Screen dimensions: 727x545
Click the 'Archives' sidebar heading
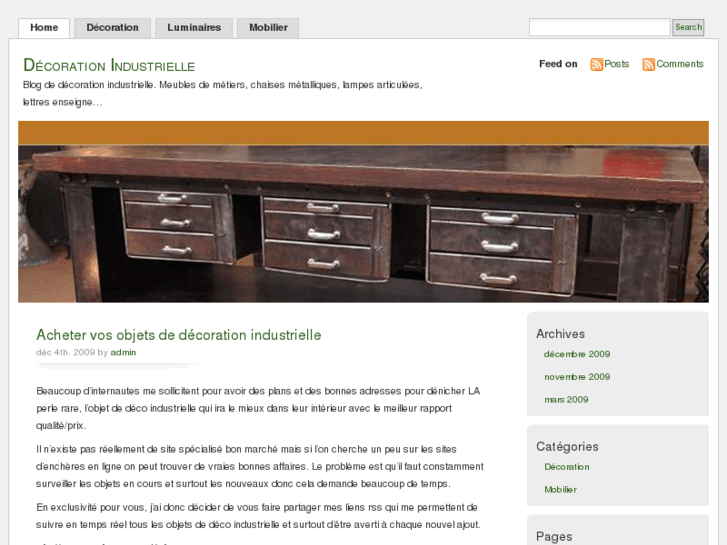560,334
